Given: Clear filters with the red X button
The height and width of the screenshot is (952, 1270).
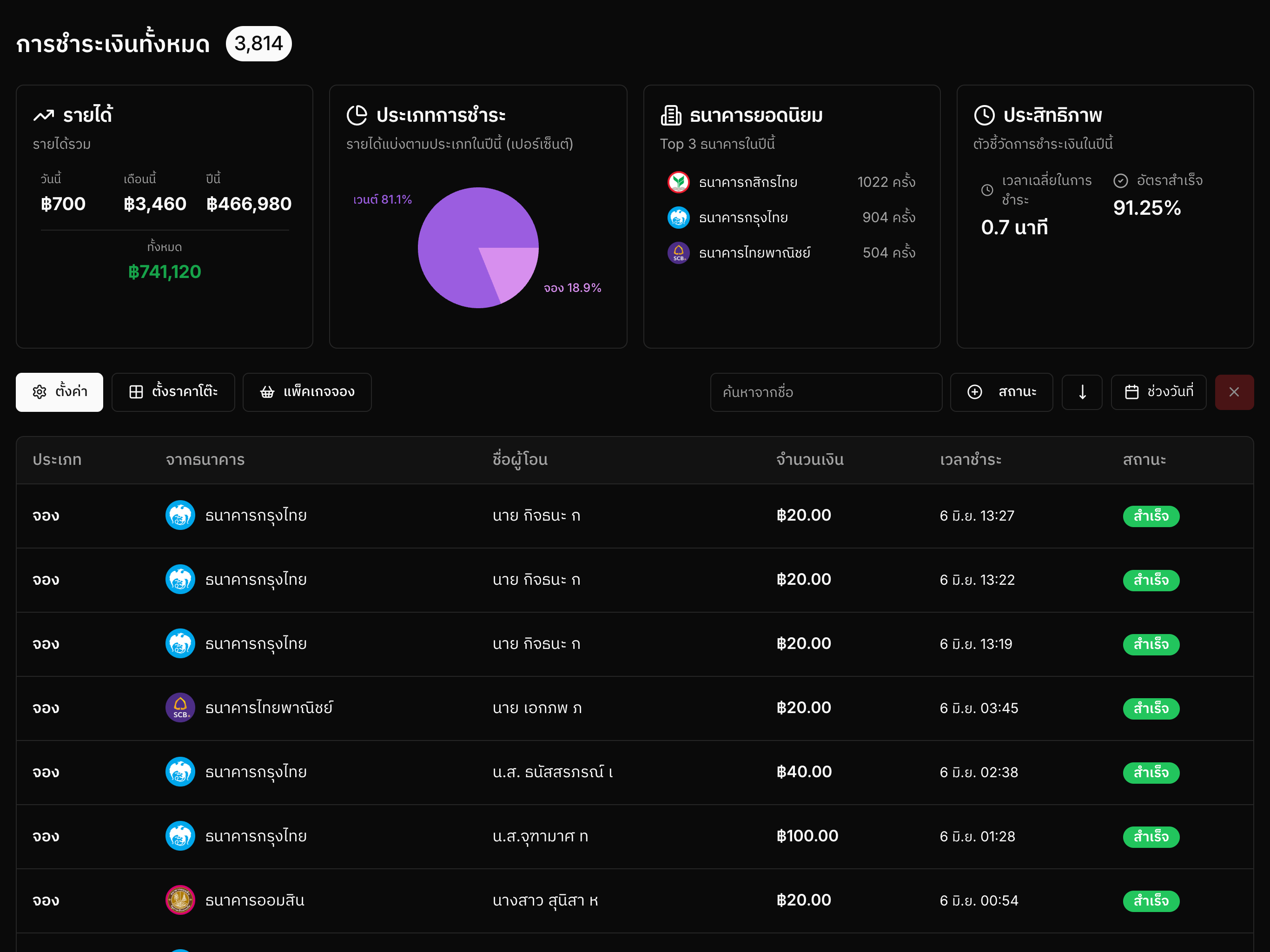Looking at the screenshot, I should point(1234,392).
